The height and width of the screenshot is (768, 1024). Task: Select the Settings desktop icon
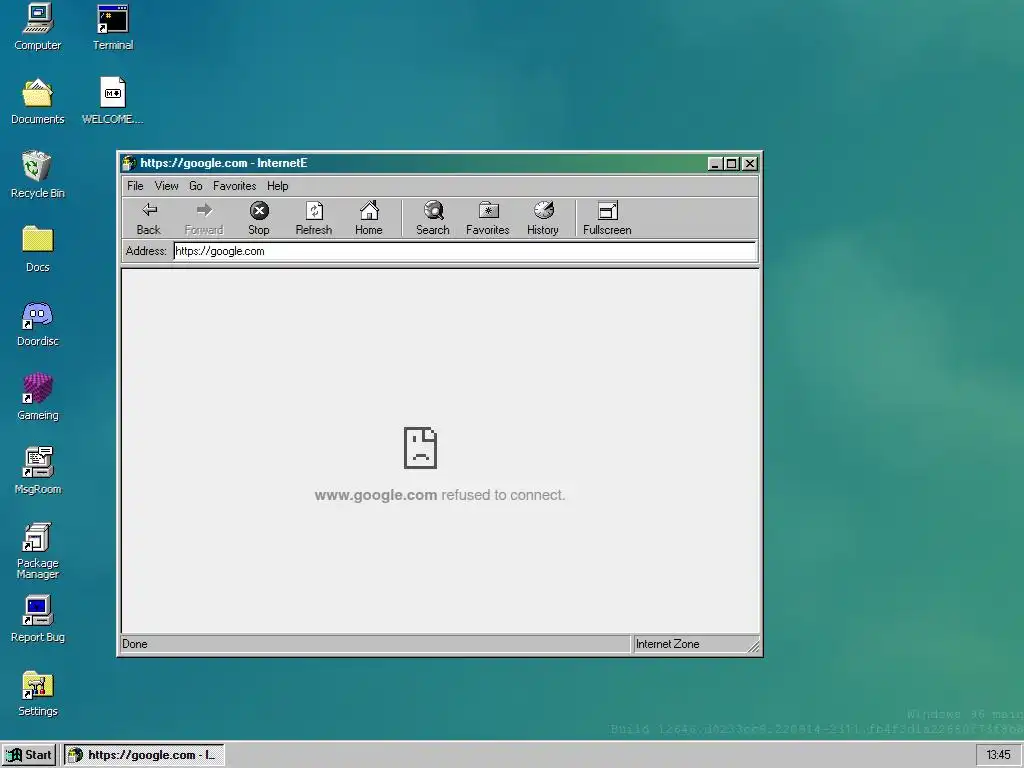[x=38, y=693]
